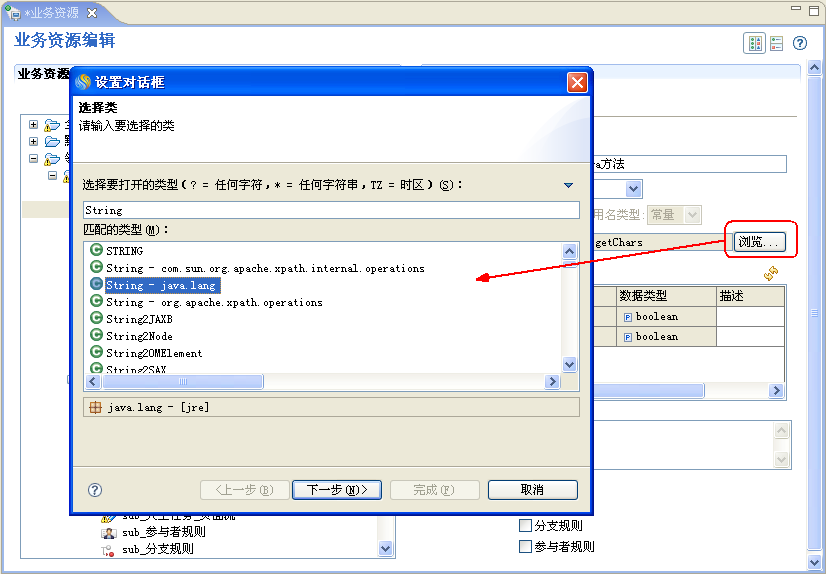The width and height of the screenshot is (826, 574).
Task: Click the green grid view icon in the editor header
Action: 754,44
